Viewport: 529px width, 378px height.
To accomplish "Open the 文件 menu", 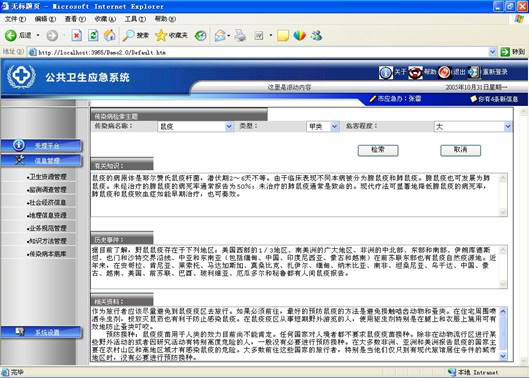I will click(x=15, y=19).
